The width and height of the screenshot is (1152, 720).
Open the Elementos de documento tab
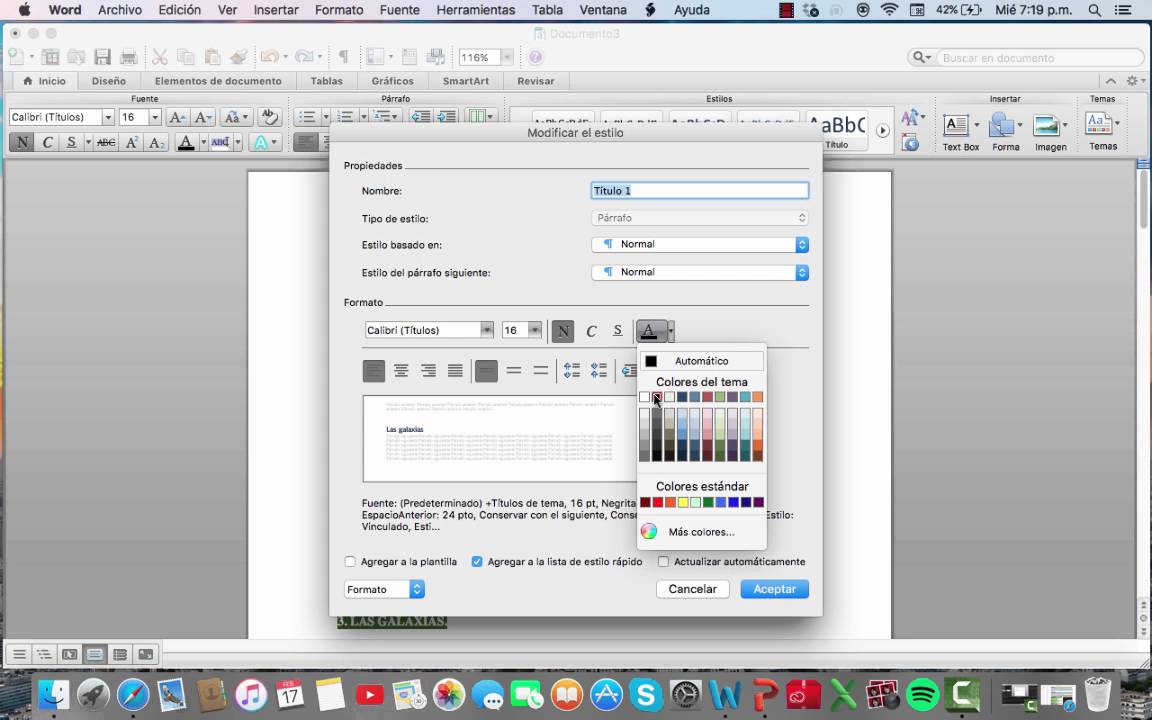pyautogui.click(x=218, y=81)
